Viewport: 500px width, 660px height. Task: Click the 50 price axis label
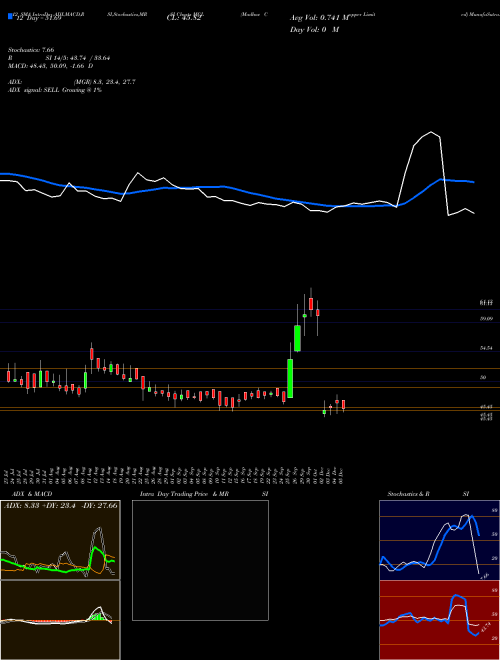483,377
